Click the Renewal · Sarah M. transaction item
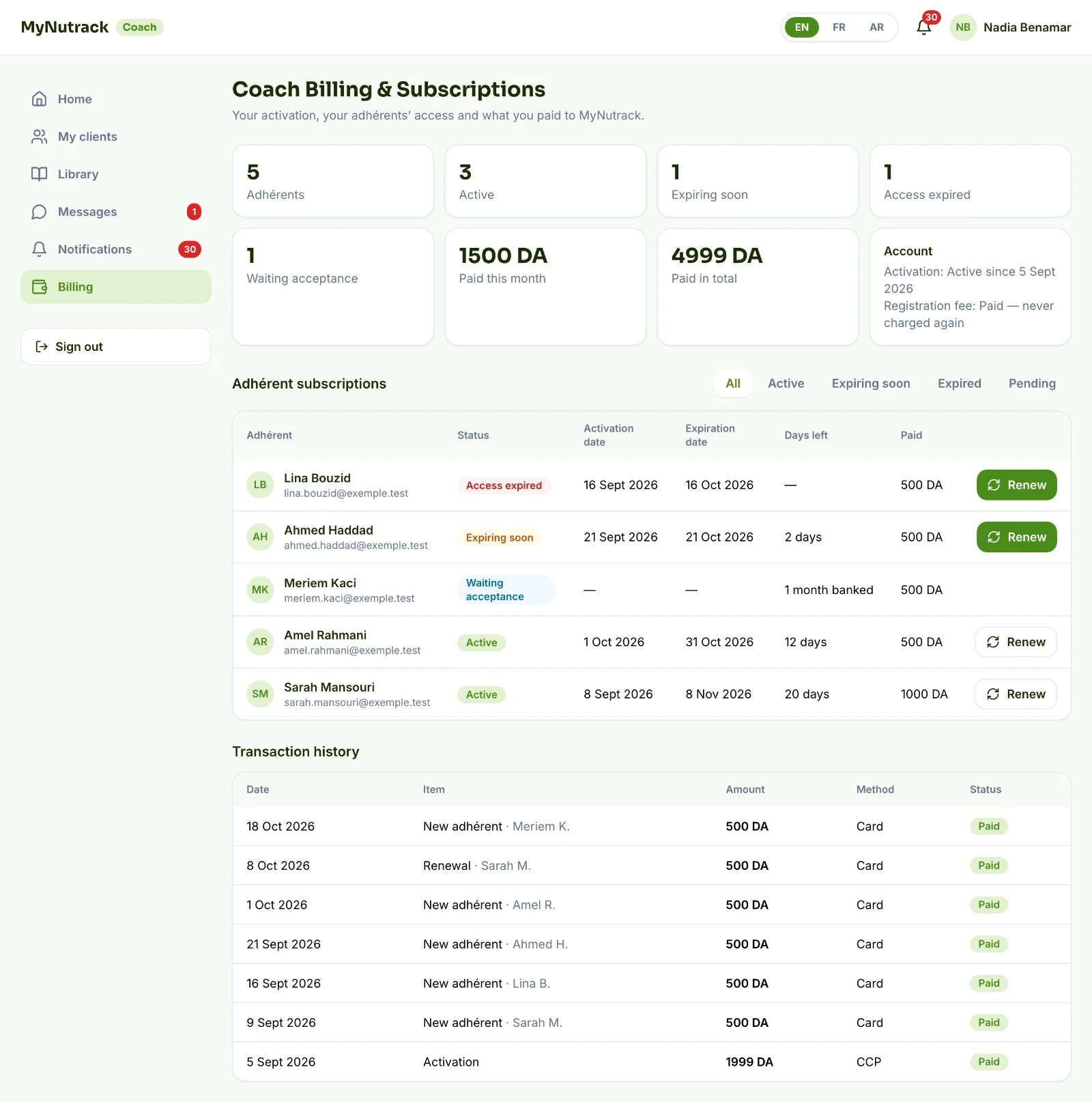 pos(477,866)
